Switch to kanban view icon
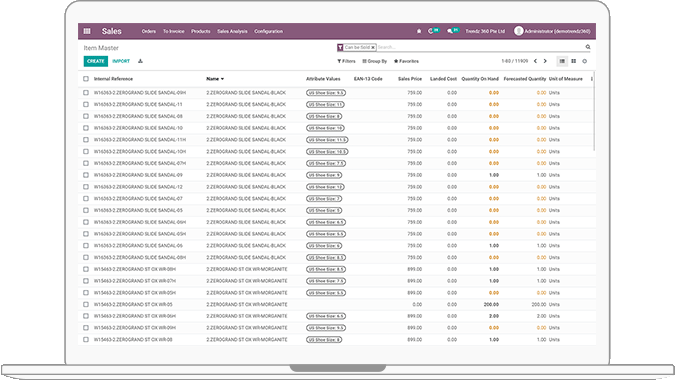The width and height of the screenshot is (675, 380). coord(573,61)
